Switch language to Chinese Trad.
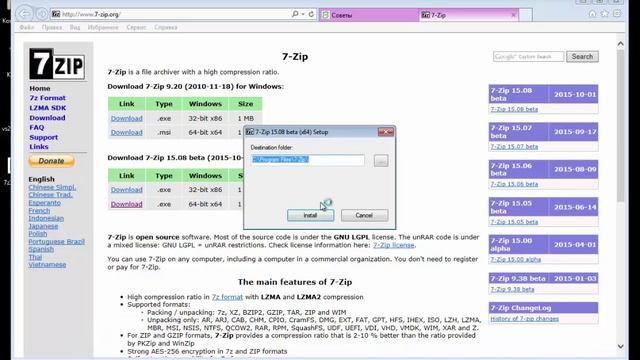The height and width of the screenshot is (360, 640). pyautogui.click(x=51, y=195)
